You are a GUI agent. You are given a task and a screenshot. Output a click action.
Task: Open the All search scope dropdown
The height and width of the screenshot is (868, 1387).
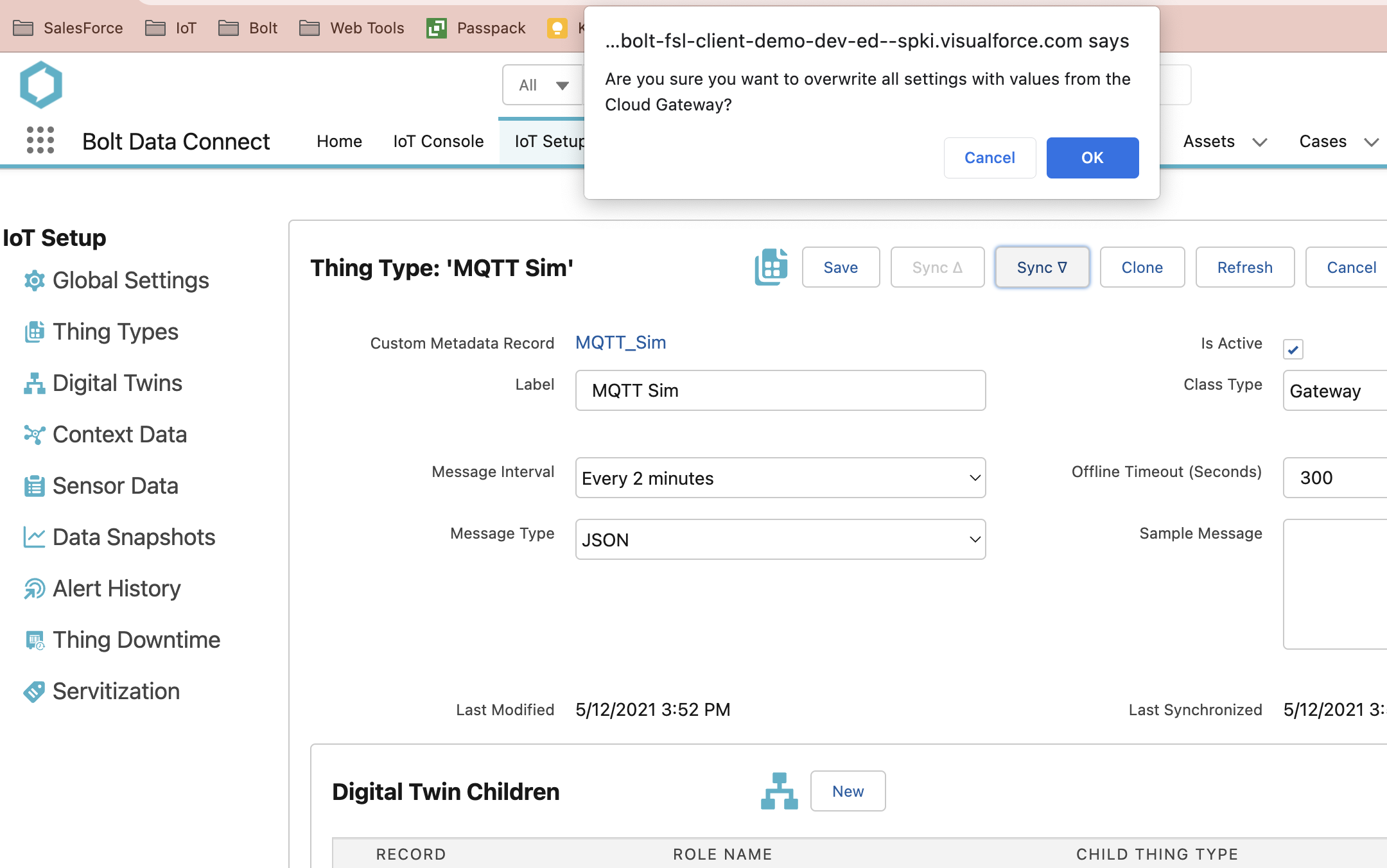point(543,85)
